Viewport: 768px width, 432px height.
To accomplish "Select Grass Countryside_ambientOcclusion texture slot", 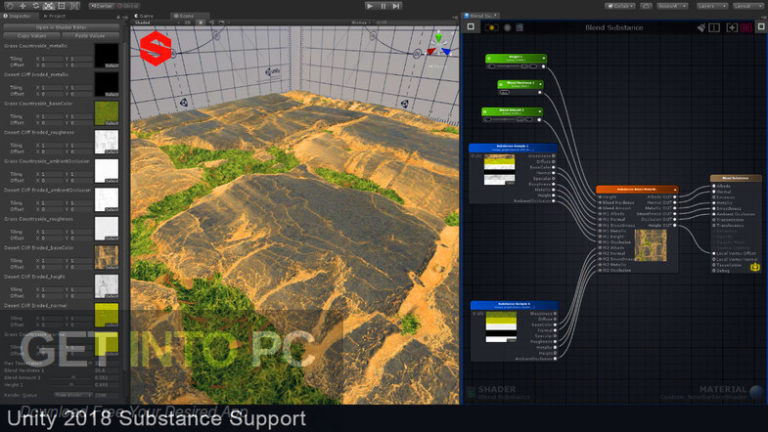I will (x=106, y=171).
